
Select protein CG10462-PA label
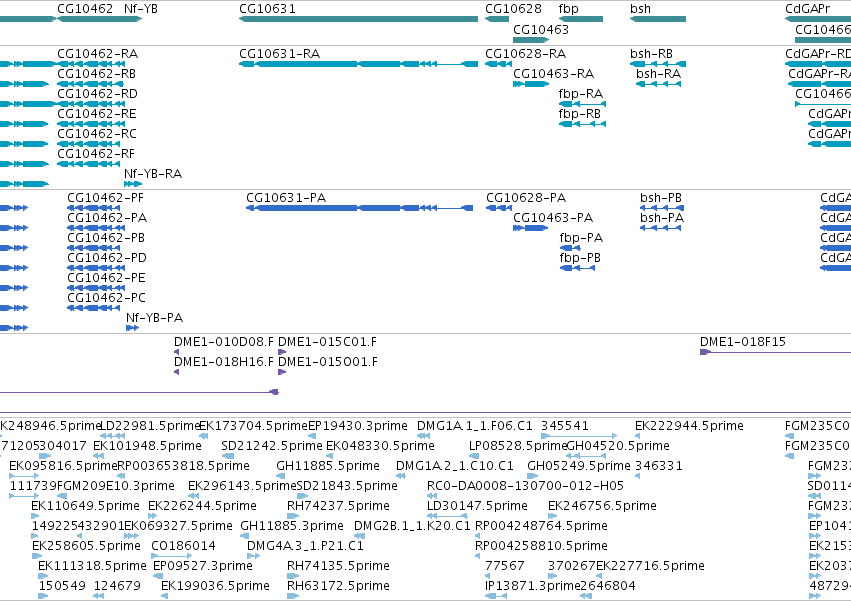click(x=107, y=218)
